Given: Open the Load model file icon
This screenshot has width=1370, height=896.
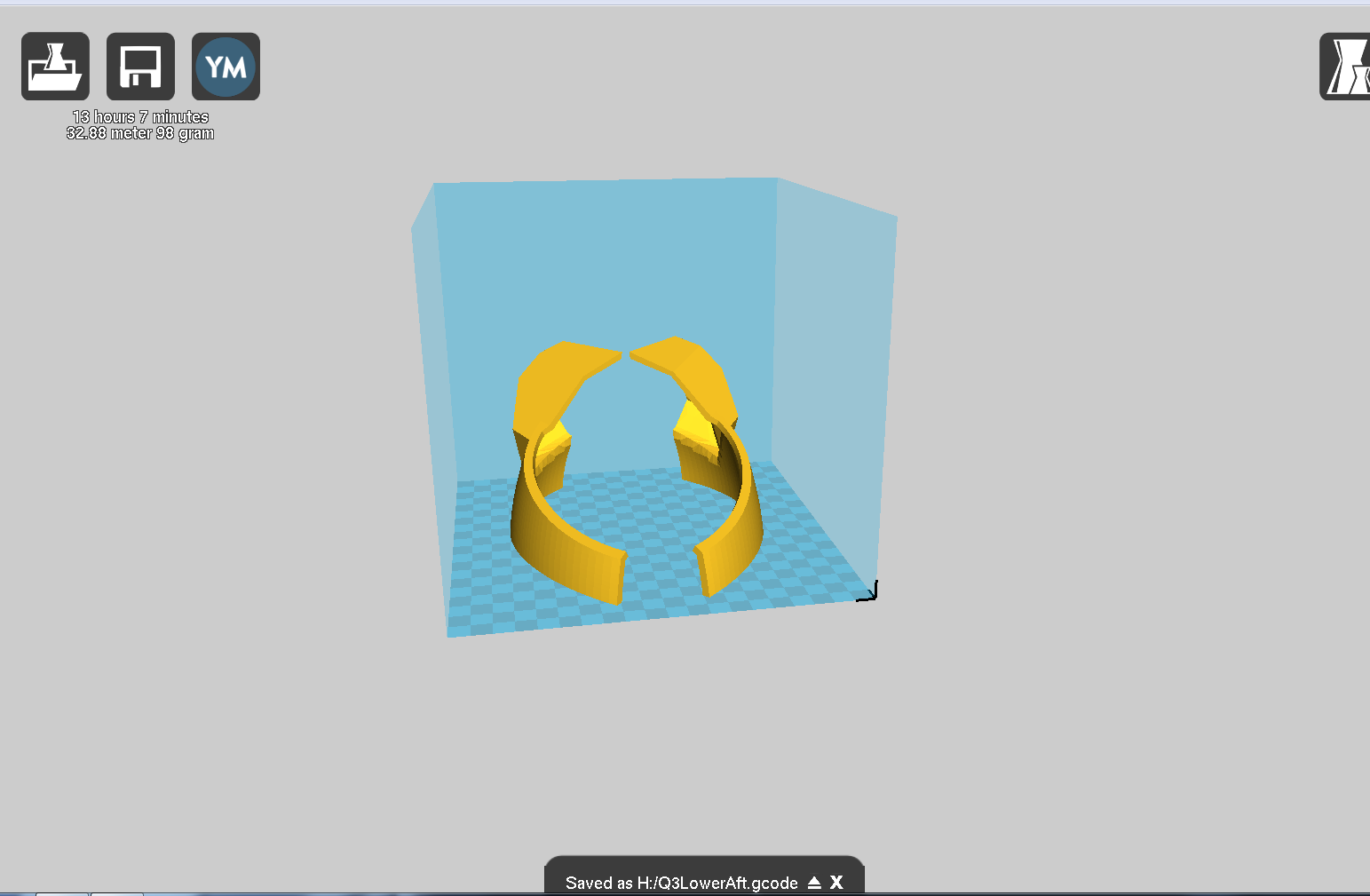Looking at the screenshot, I should 55,67.
